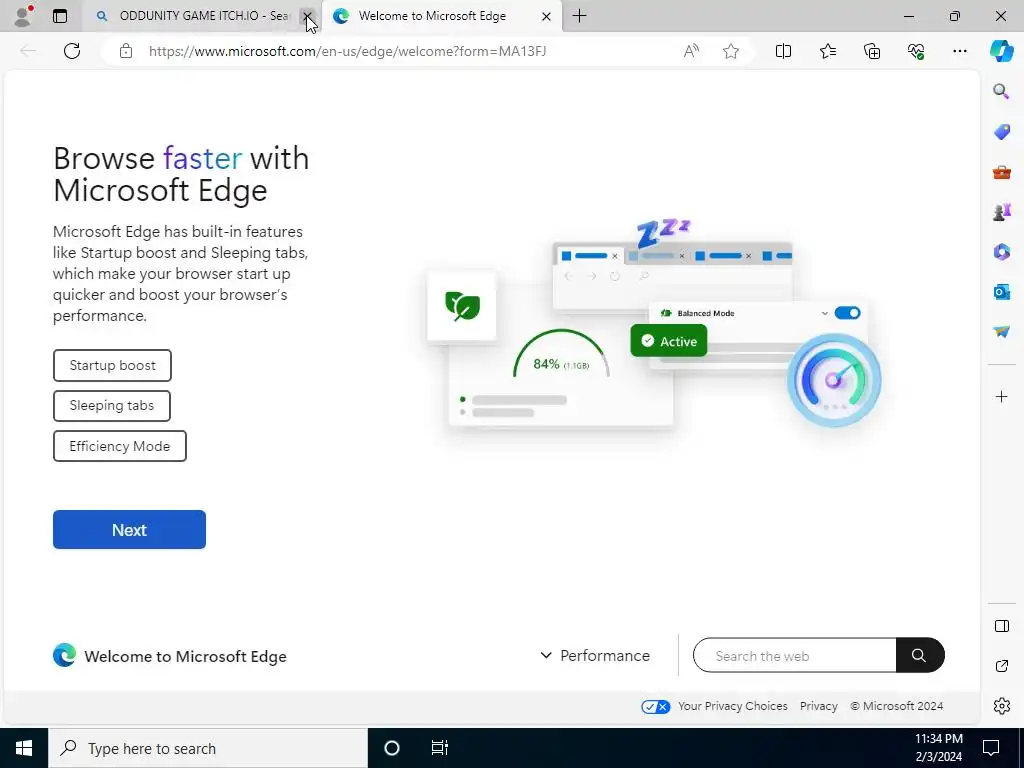Click Welcome to Microsoft Edge footer logo
1024x768 pixels.
click(170, 656)
